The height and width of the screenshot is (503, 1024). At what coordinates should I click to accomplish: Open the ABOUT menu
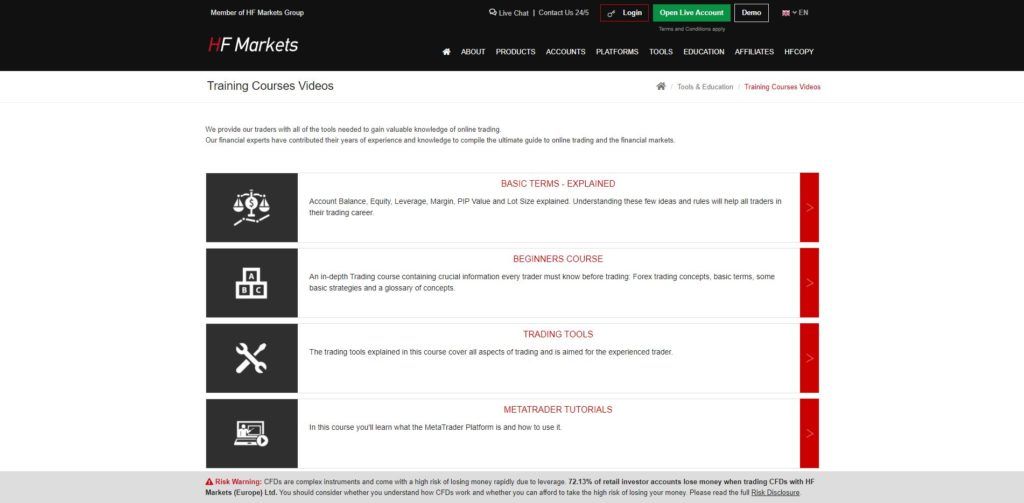click(473, 52)
